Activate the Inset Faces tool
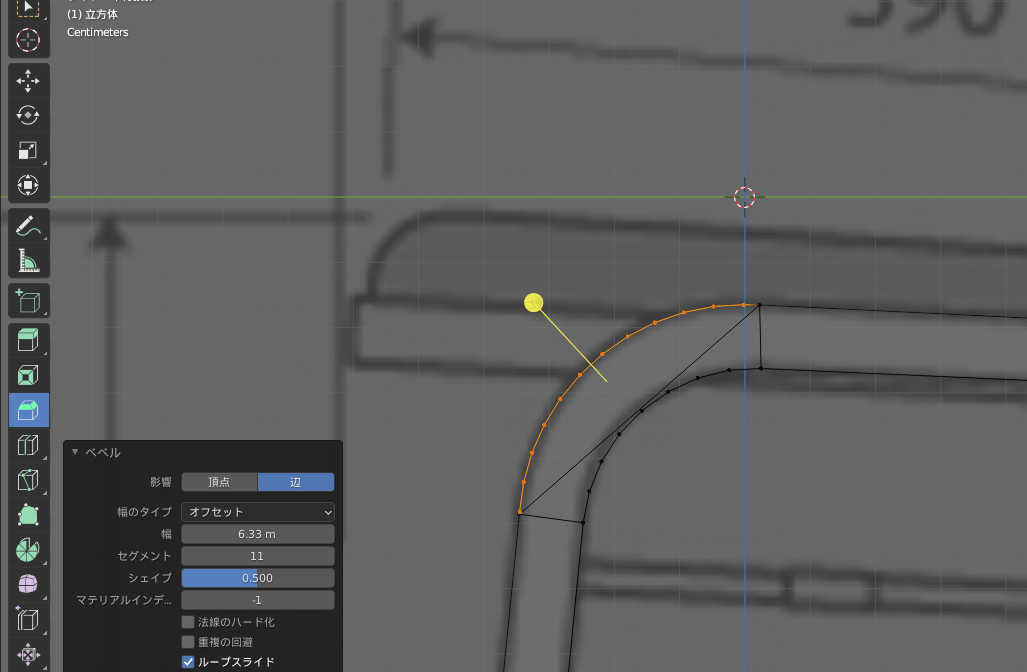The width and height of the screenshot is (1027, 672). (x=28, y=375)
